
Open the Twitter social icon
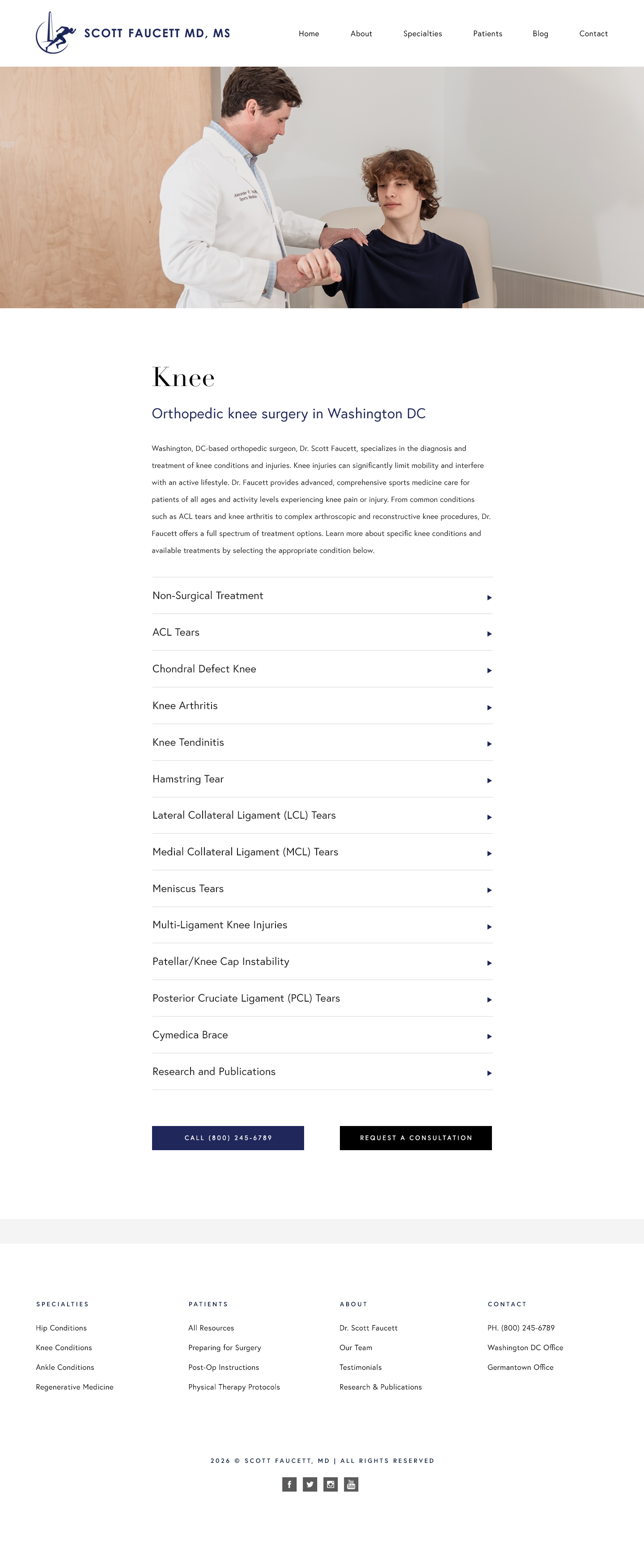point(310,1484)
